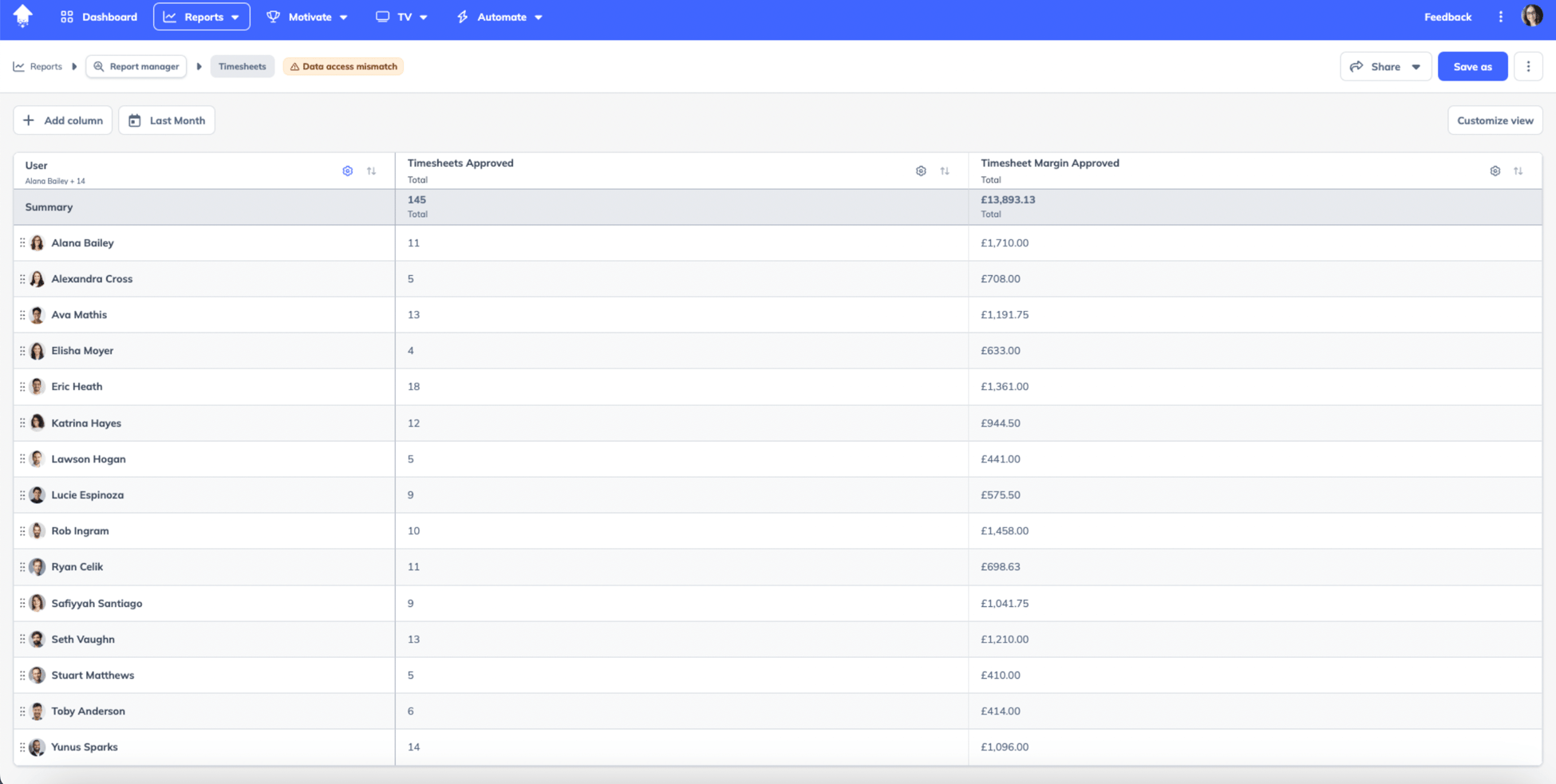
Task: Open the Customize view panel
Action: click(1495, 120)
